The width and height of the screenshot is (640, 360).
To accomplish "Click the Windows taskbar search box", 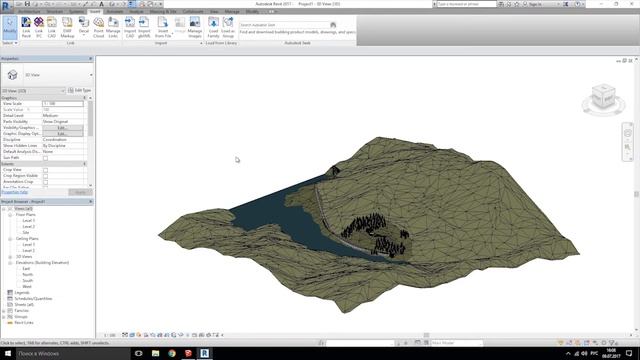I will pos(73,353).
